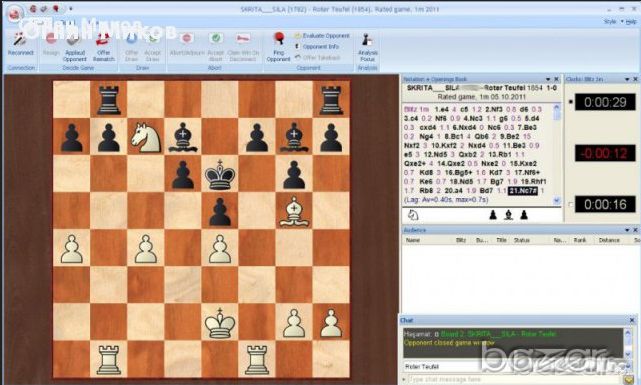Click the Evaluate Opponent option
The width and height of the screenshot is (641, 385).
click(322, 36)
